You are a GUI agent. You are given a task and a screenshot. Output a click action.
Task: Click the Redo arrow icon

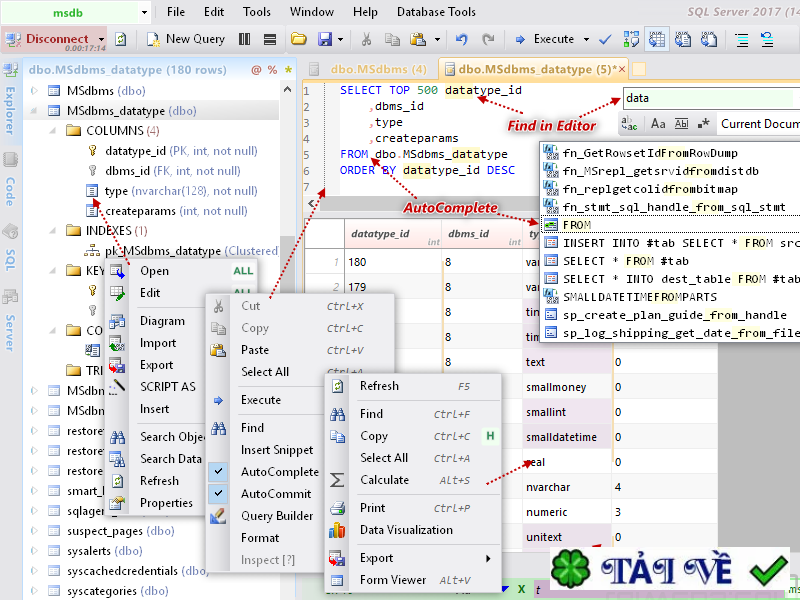[488, 39]
